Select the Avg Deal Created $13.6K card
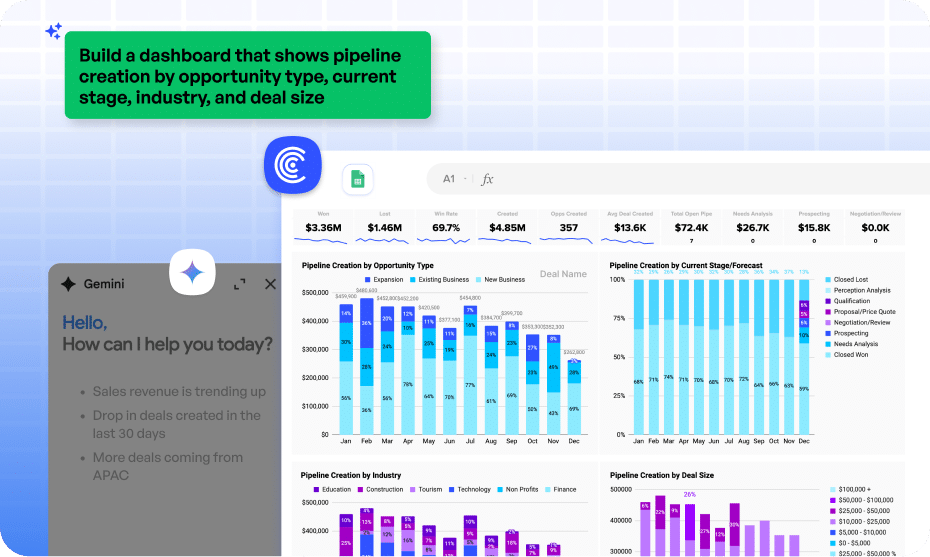This screenshot has width=930, height=557. click(630, 227)
